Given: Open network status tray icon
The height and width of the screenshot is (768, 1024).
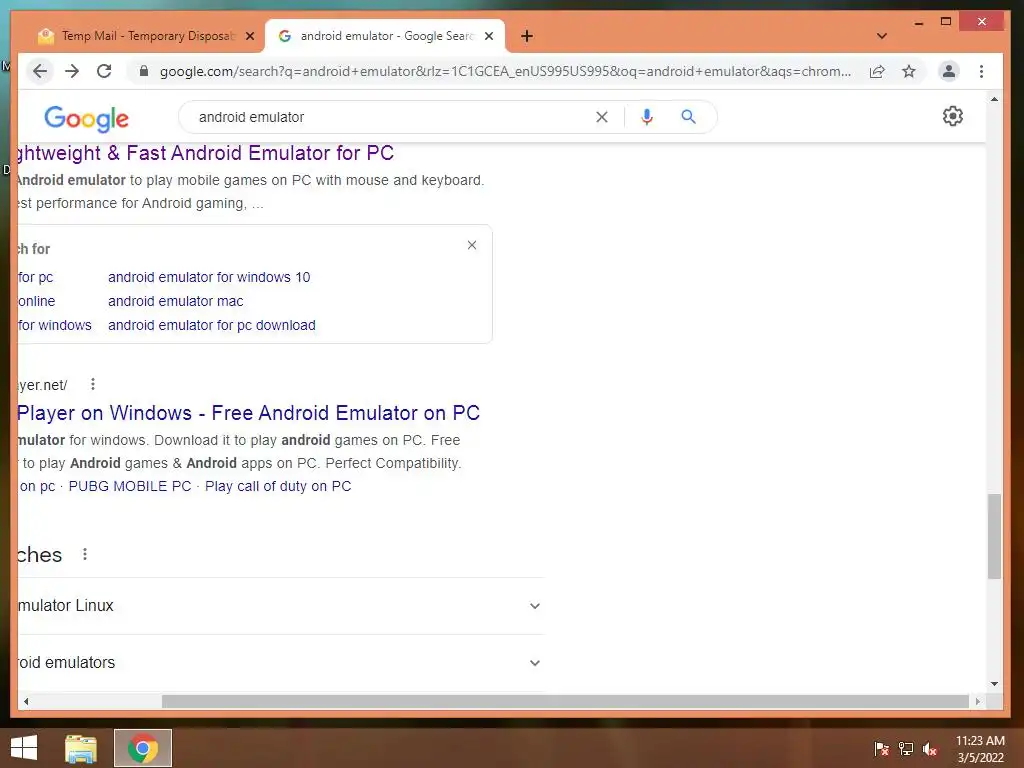Looking at the screenshot, I should [x=906, y=749].
